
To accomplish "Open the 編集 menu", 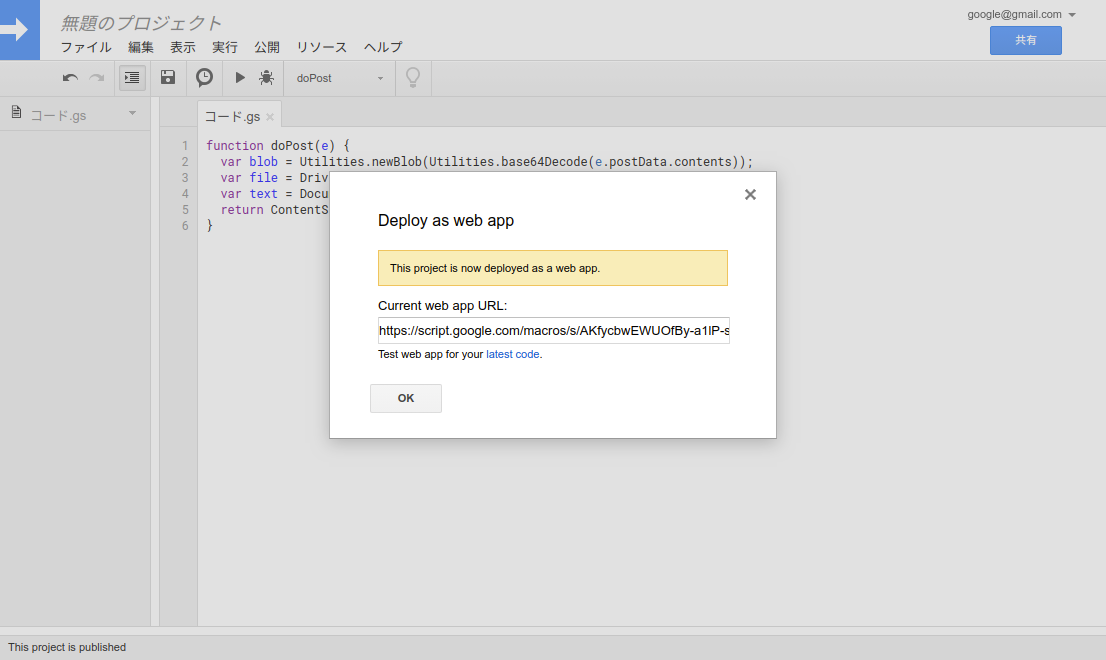I will 140,47.
